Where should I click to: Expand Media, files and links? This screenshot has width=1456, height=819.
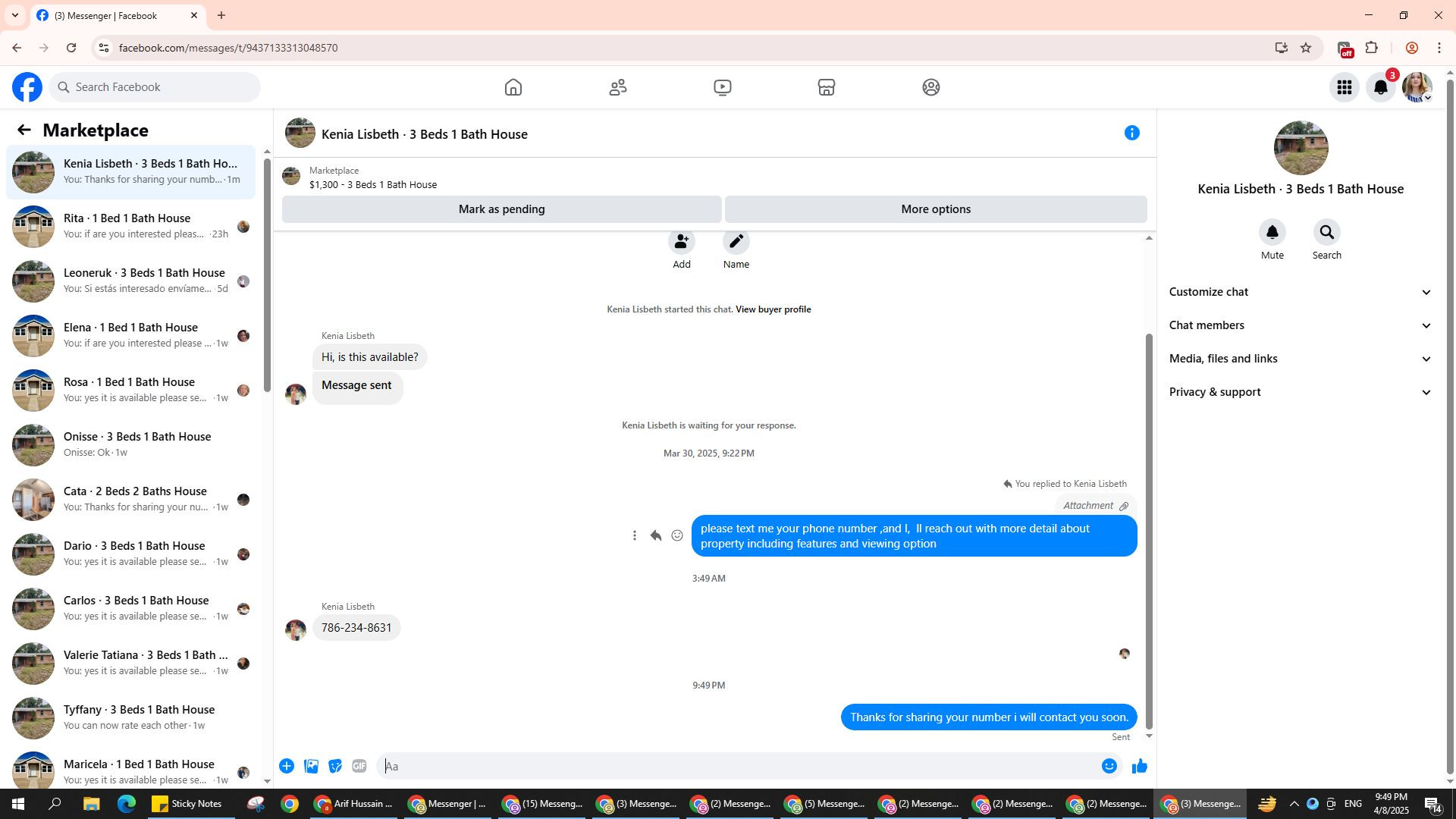[x=1300, y=359]
